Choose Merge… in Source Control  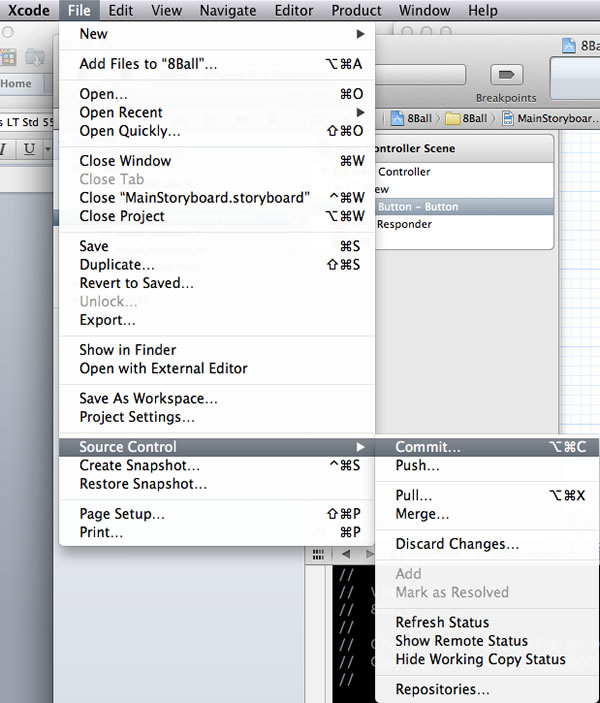pyautogui.click(x=487, y=514)
